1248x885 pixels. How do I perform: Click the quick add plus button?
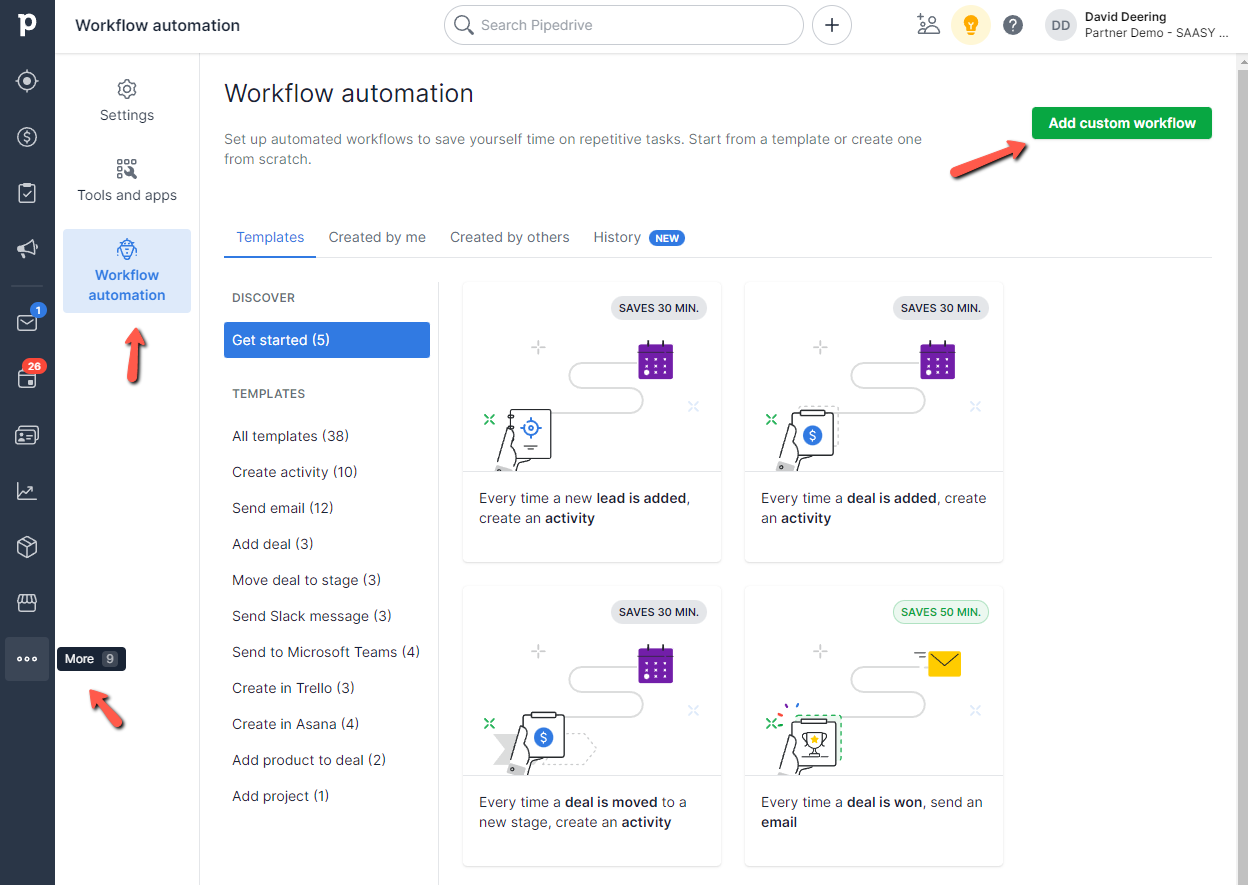pyautogui.click(x=832, y=25)
